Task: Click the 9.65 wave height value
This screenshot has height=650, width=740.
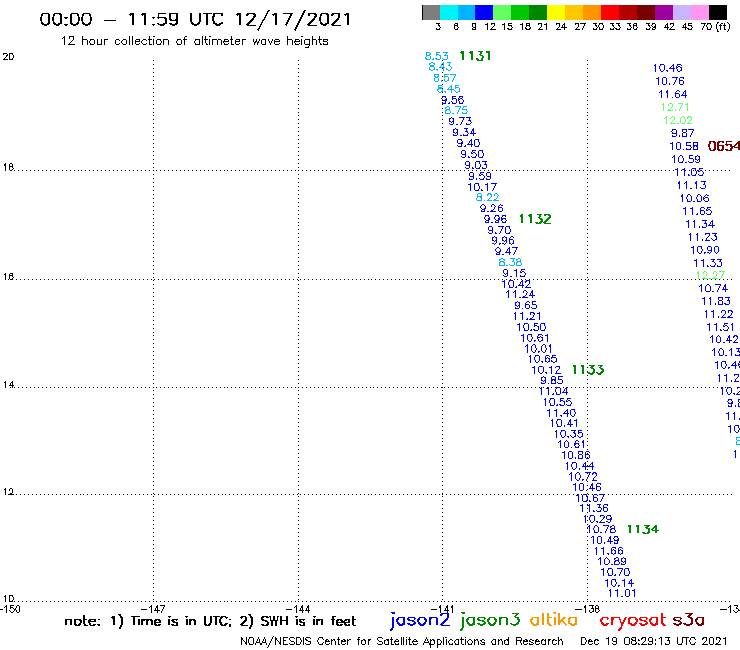Action: (526, 305)
